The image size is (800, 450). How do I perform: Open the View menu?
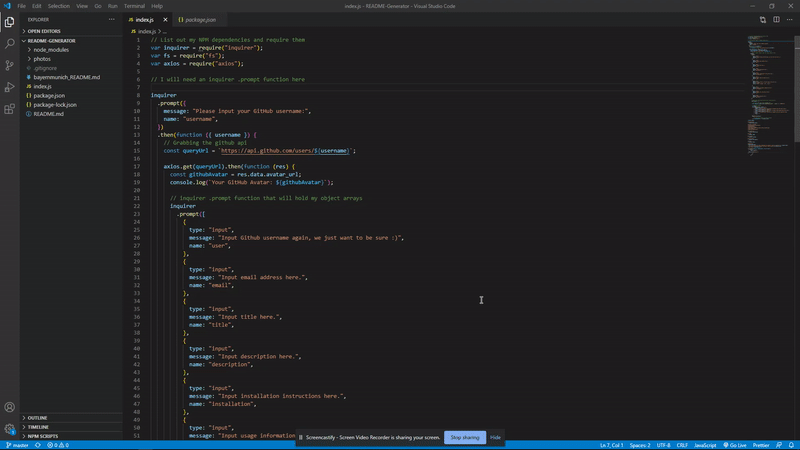tap(82, 6)
